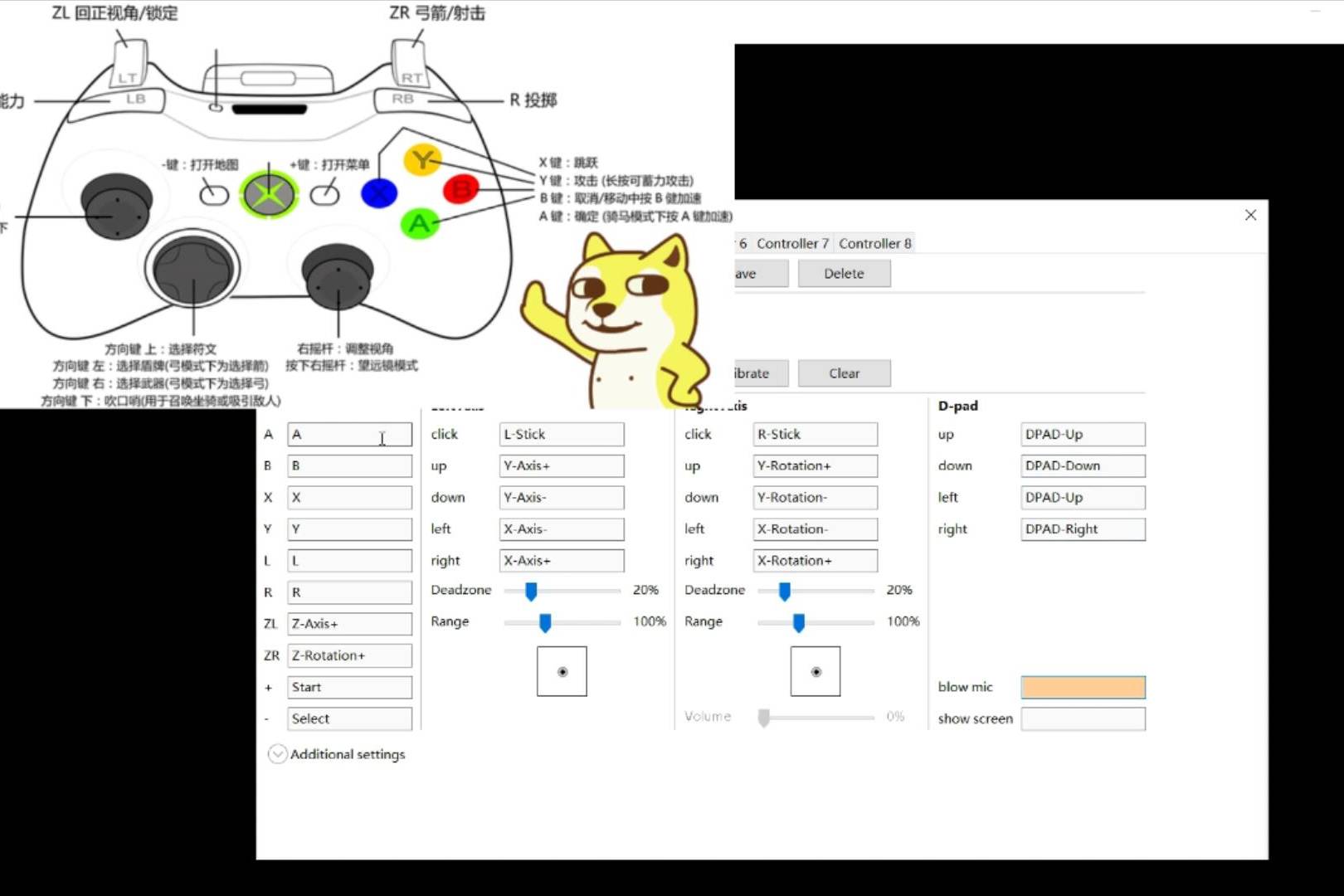Adjust the right stick Range slider
This screenshot has height=896, width=1344.
pos(798,622)
